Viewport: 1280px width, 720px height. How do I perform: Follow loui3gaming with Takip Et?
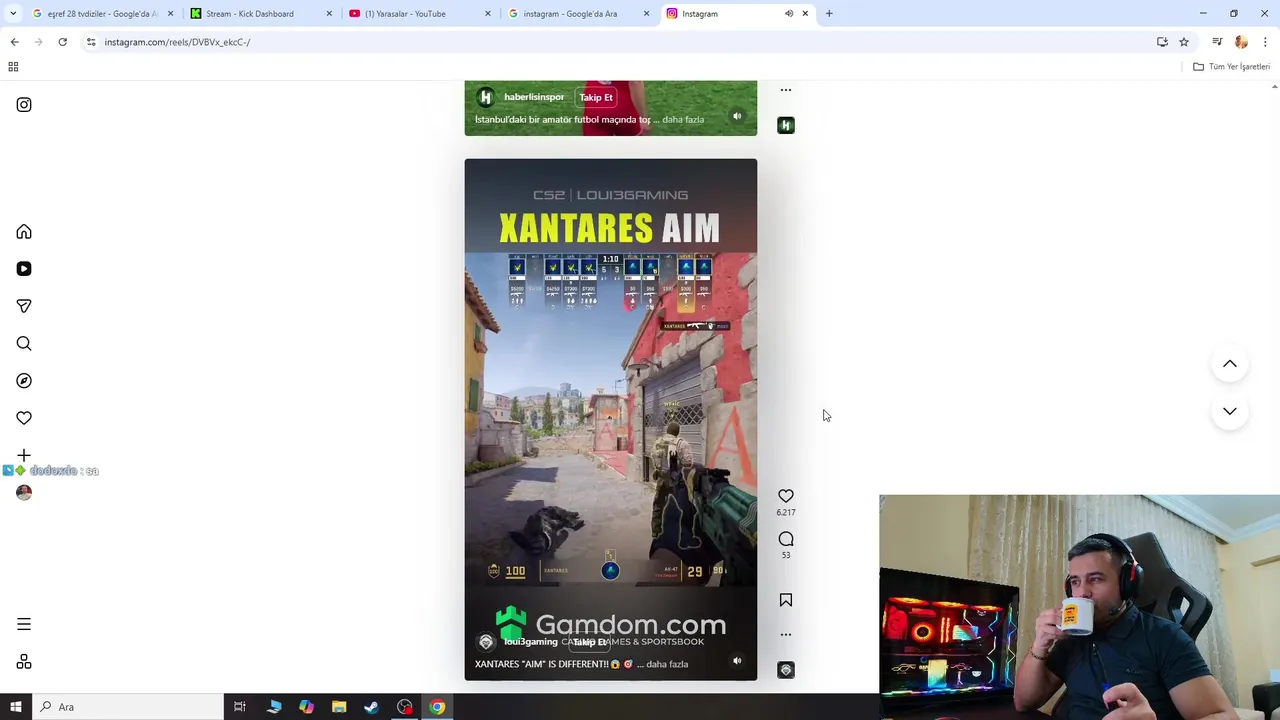tap(589, 642)
